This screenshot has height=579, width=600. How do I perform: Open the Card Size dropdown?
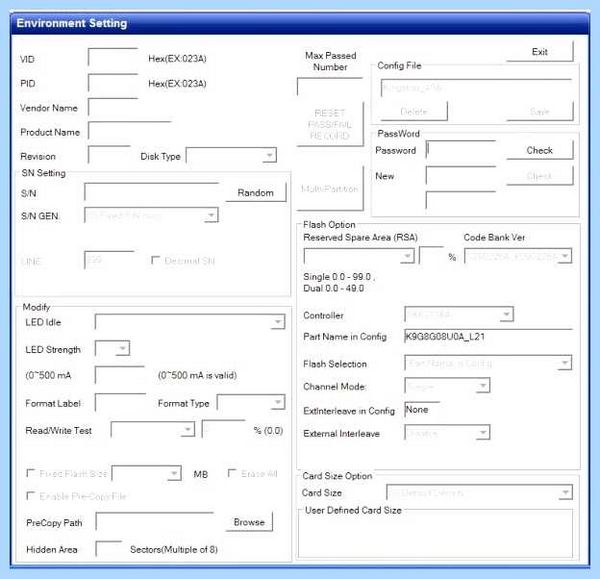tap(479, 492)
